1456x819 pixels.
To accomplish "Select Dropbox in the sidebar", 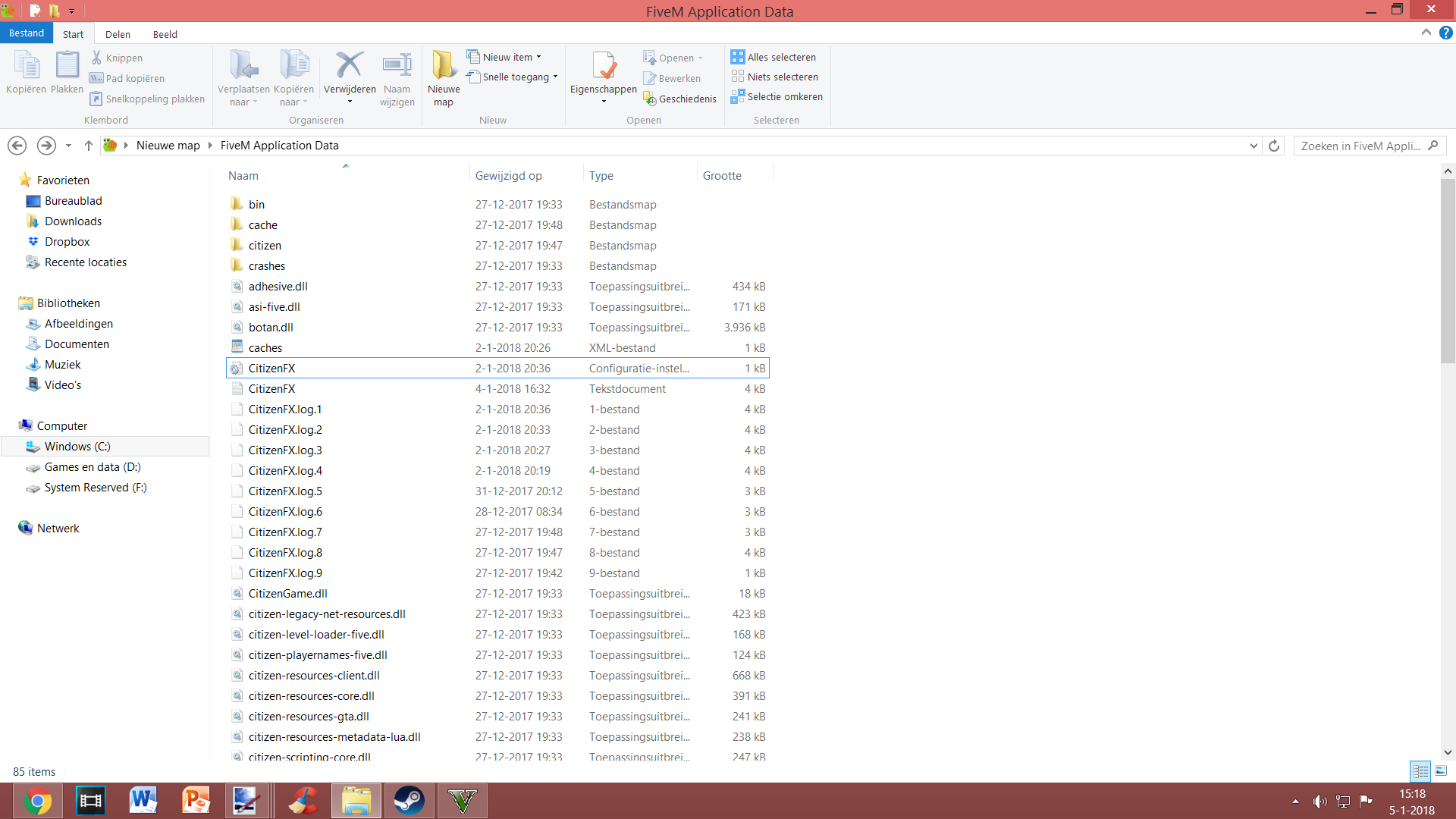I will 67,242.
